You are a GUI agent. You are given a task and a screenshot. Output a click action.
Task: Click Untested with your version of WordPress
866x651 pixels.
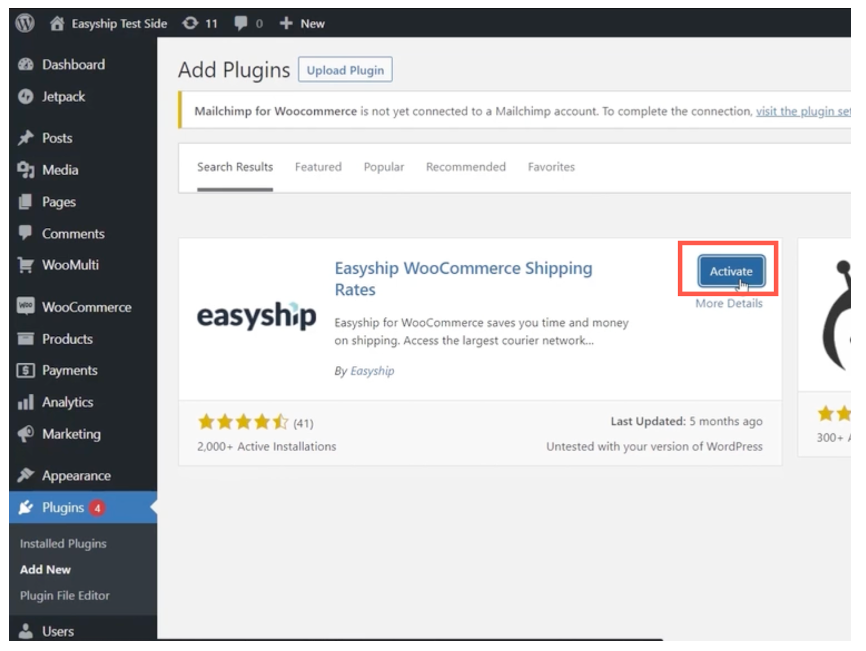coord(654,446)
